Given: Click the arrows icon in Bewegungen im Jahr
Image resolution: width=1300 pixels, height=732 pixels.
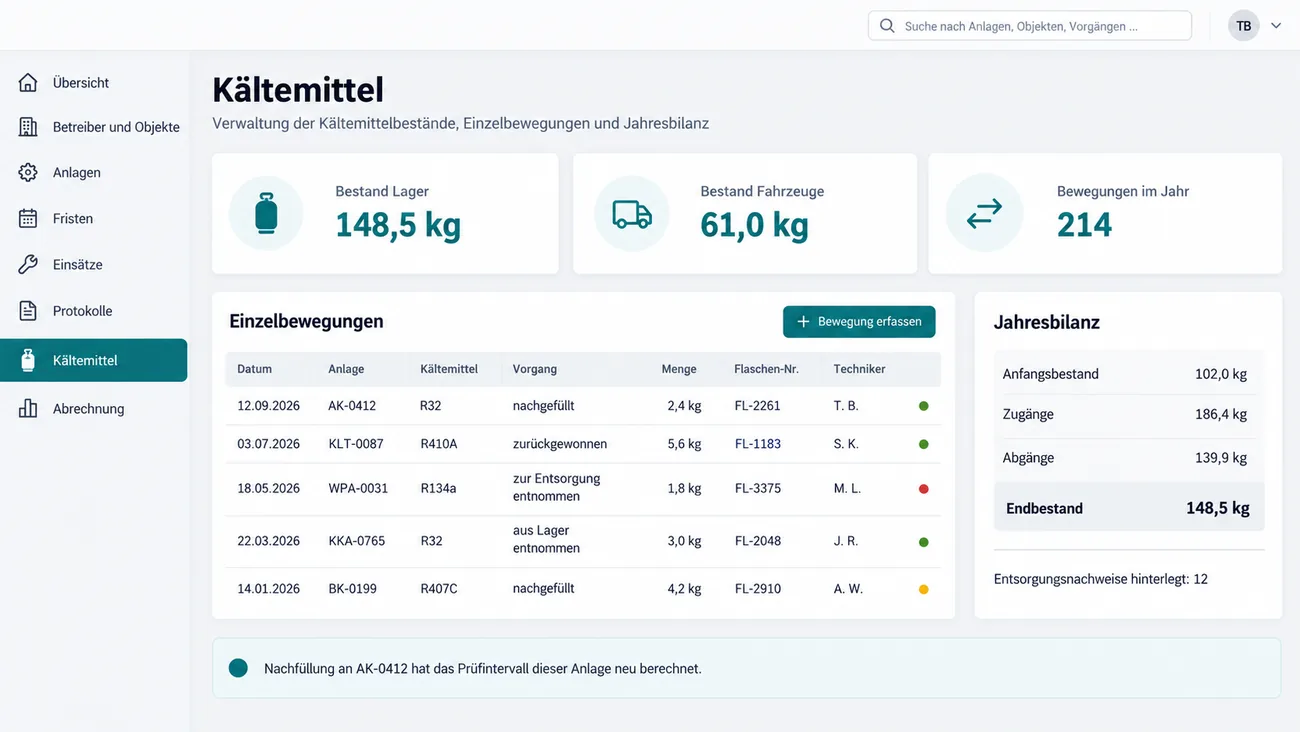Looking at the screenshot, I should 985,213.
